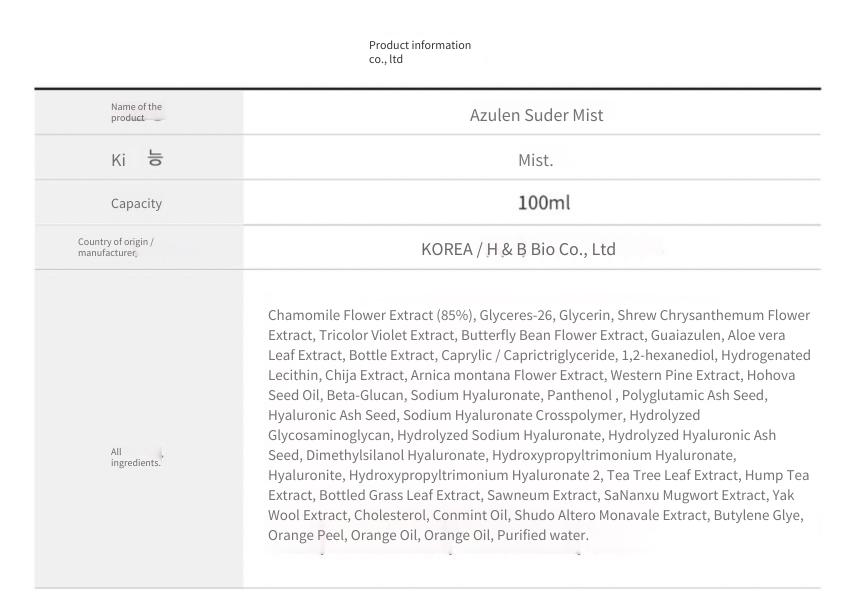Click 'Arnica montana Flower Extract' text
Screen dimensions: 860x613
(x=507, y=375)
